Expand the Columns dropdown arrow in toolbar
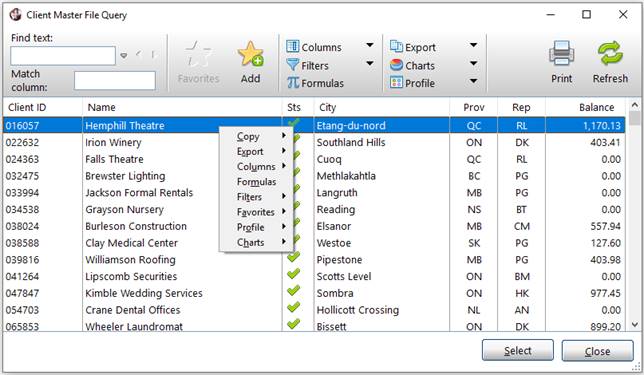 tap(370, 45)
